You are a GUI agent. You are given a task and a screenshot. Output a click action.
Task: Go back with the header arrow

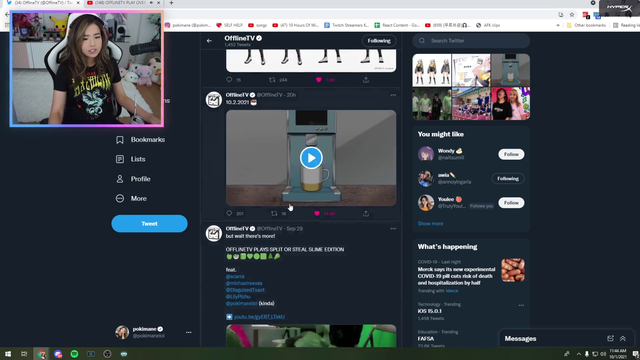pyautogui.click(x=209, y=41)
